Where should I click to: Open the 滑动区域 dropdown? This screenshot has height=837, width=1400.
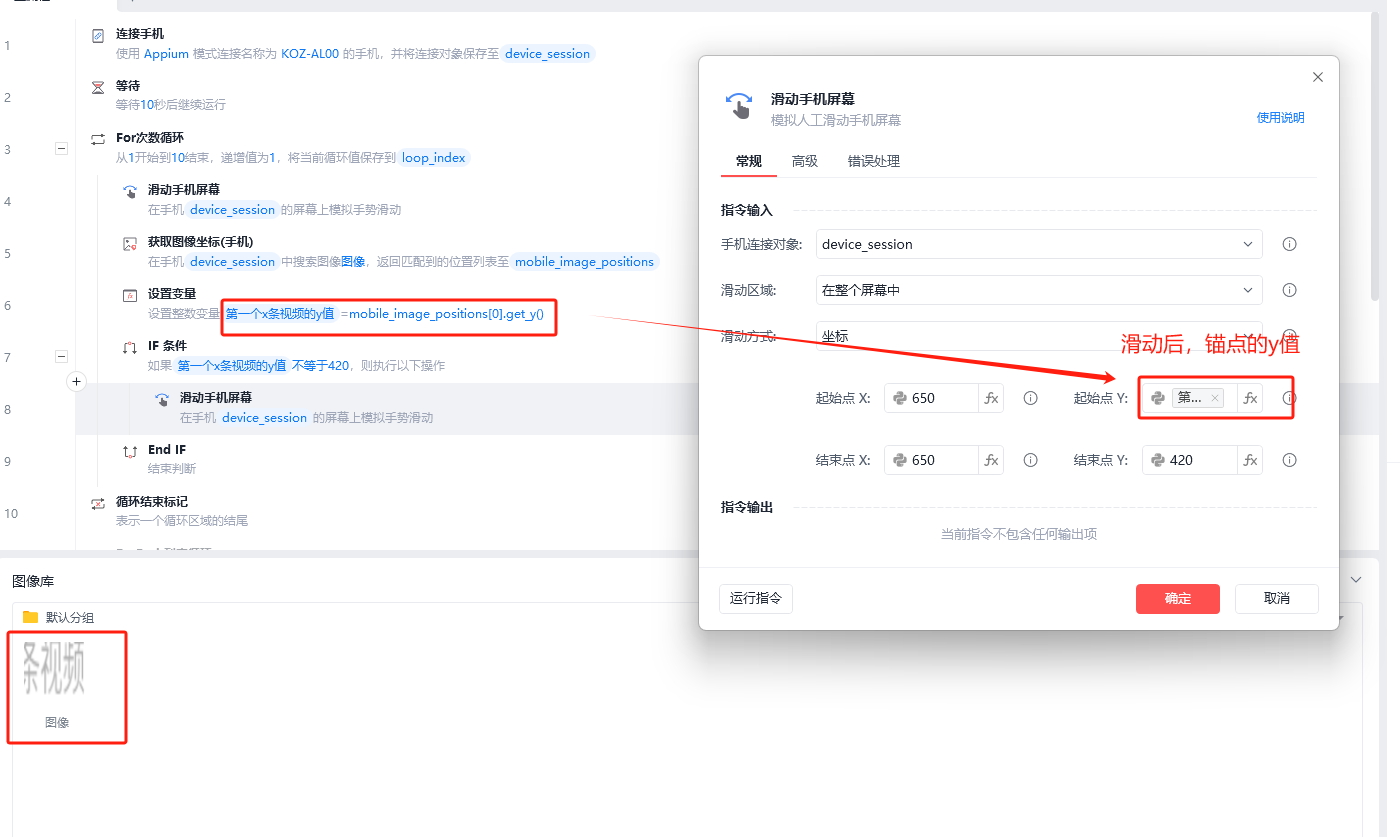[1039, 290]
